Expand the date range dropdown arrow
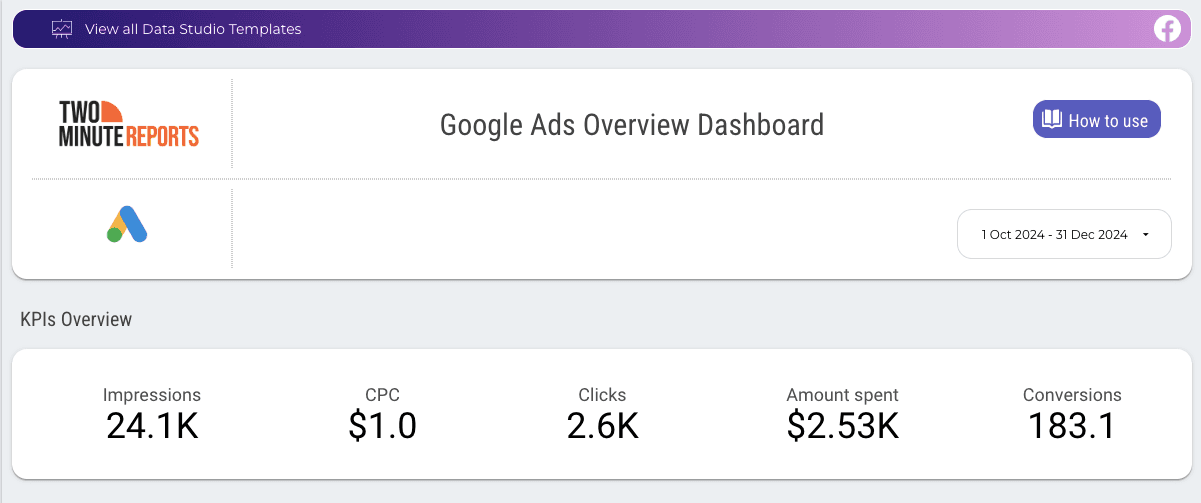 point(1145,235)
